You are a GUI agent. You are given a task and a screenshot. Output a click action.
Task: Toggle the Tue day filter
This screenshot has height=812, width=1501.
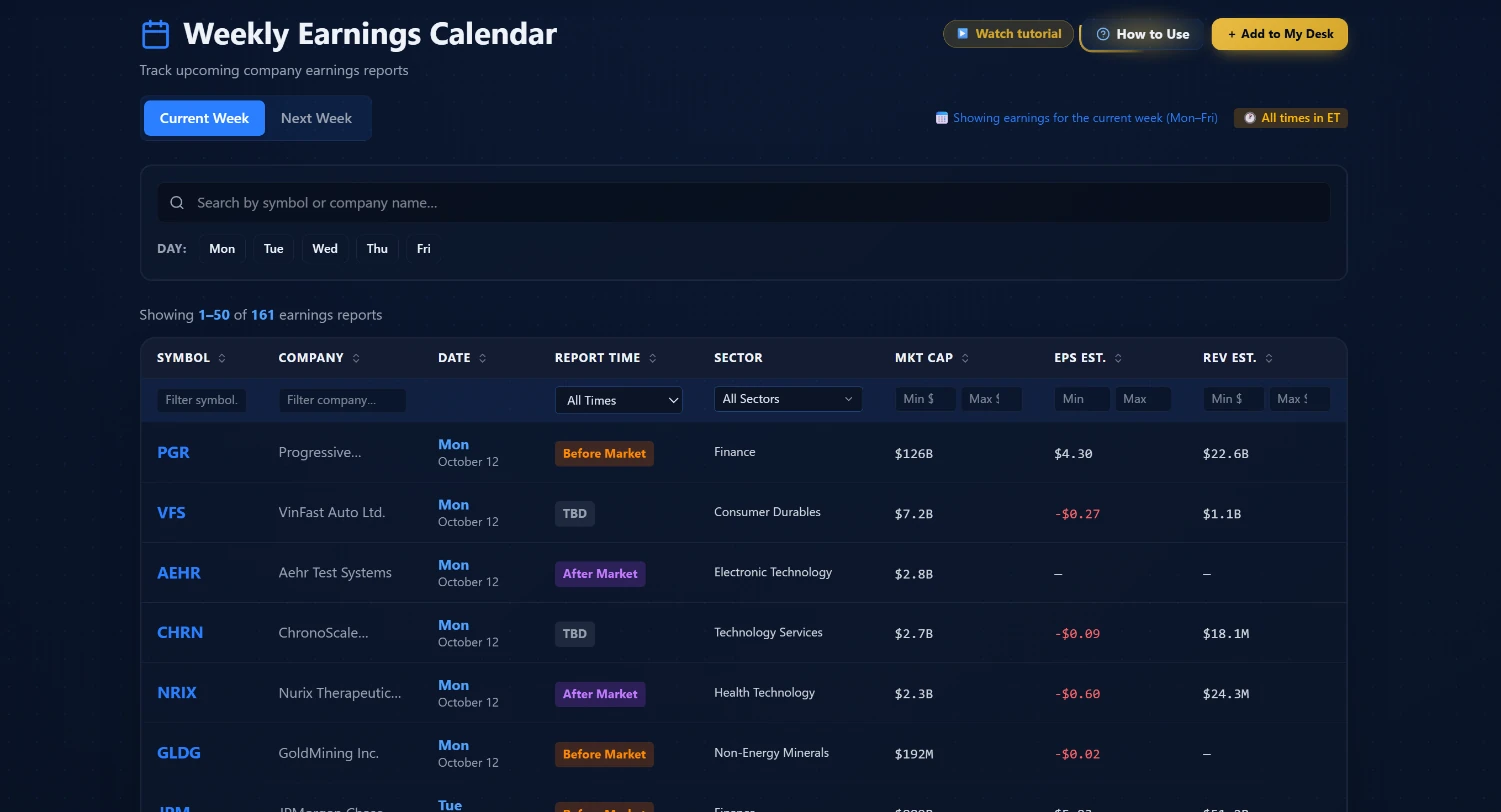point(274,249)
